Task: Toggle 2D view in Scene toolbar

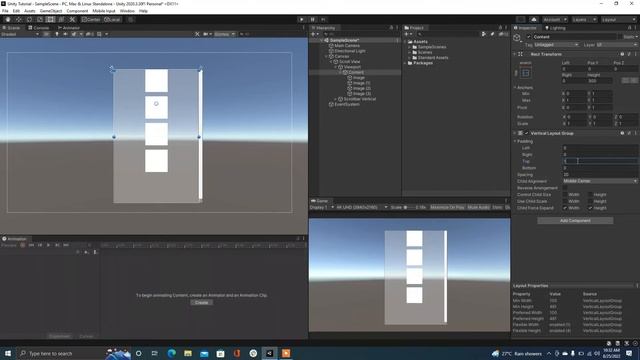Action: click(x=46, y=34)
